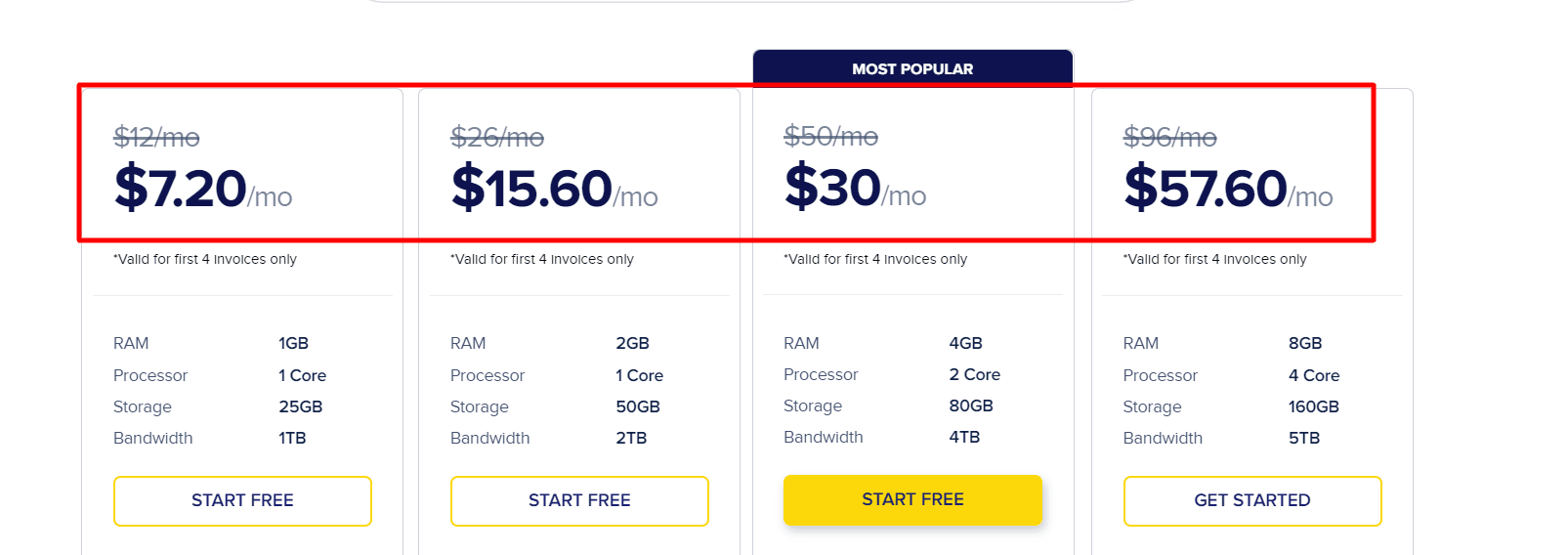
Task: Click the MOST POPULAR badge
Action: (x=912, y=68)
